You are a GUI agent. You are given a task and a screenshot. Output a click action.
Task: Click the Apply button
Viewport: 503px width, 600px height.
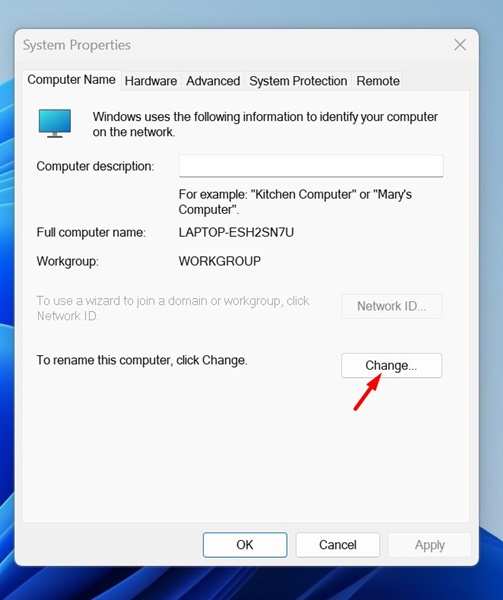point(430,545)
